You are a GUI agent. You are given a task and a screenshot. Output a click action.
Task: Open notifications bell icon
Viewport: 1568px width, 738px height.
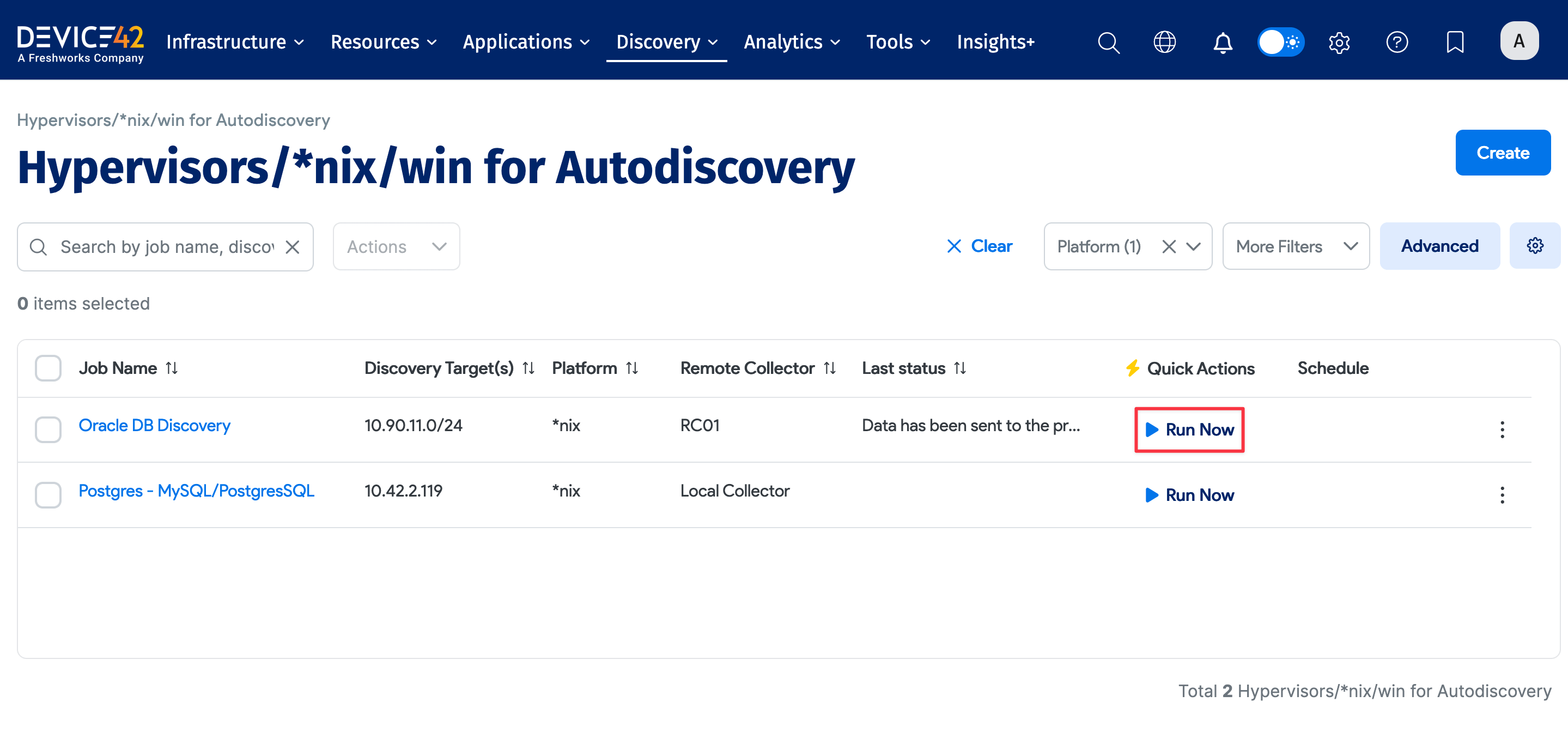tap(1222, 42)
